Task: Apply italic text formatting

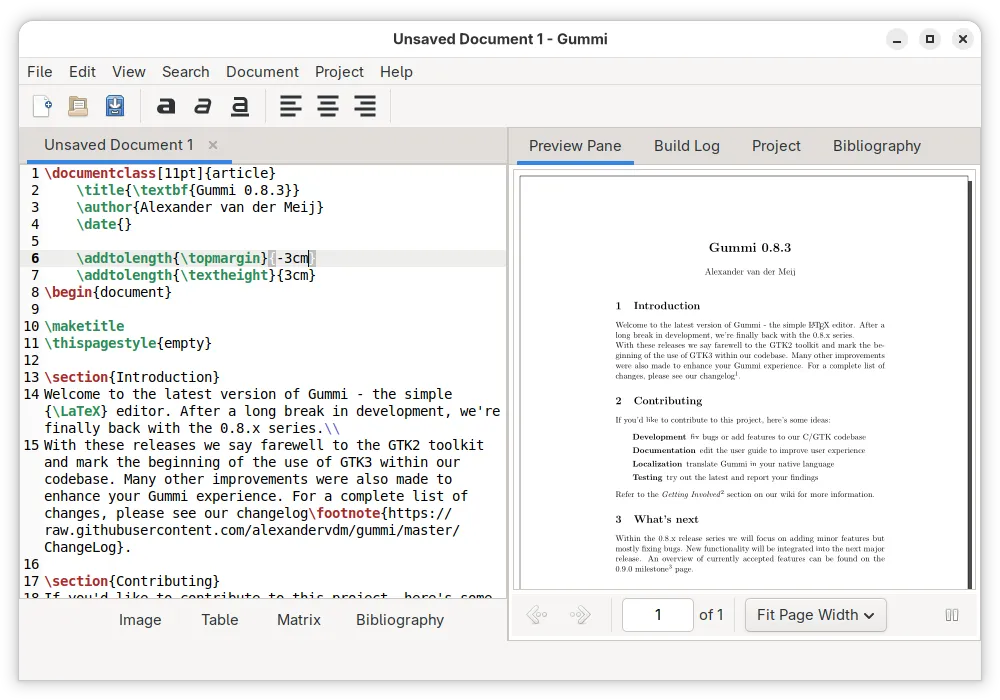Action: 203,106
